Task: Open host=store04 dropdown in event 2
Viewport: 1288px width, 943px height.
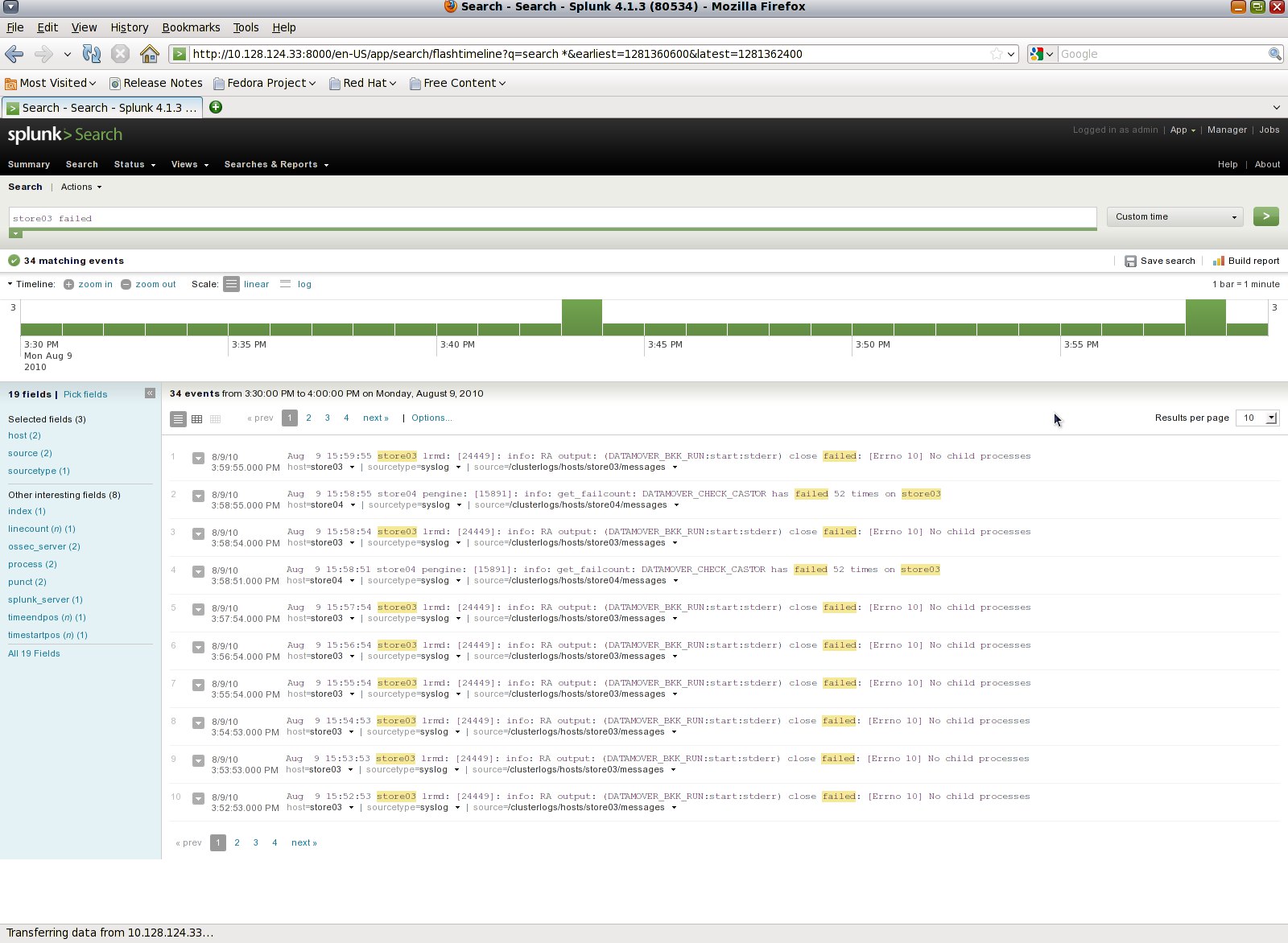Action: click(x=352, y=505)
